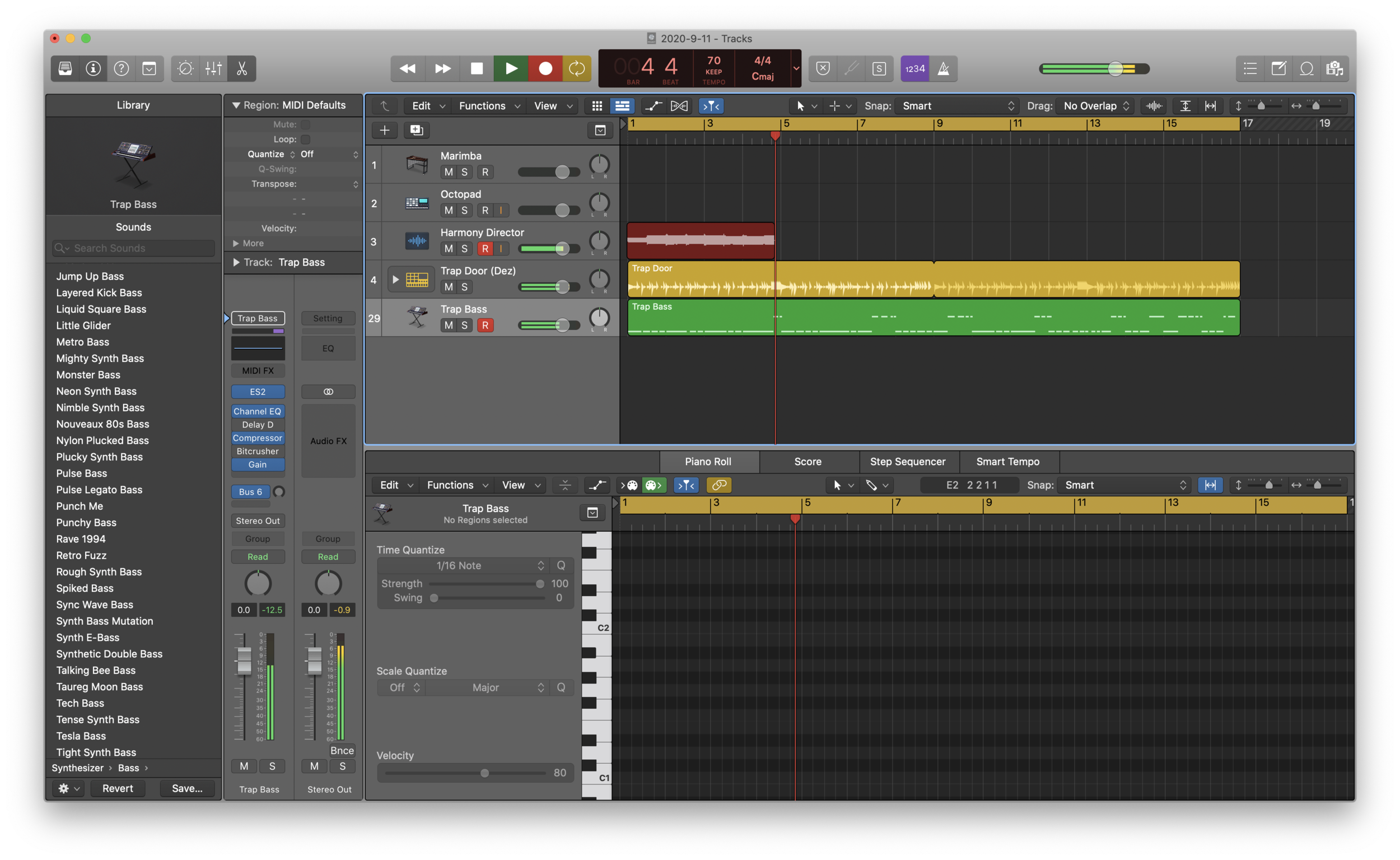This screenshot has width=1400, height=860.
Task: Open the Tracks area Edit menu
Action: pyautogui.click(x=427, y=106)
